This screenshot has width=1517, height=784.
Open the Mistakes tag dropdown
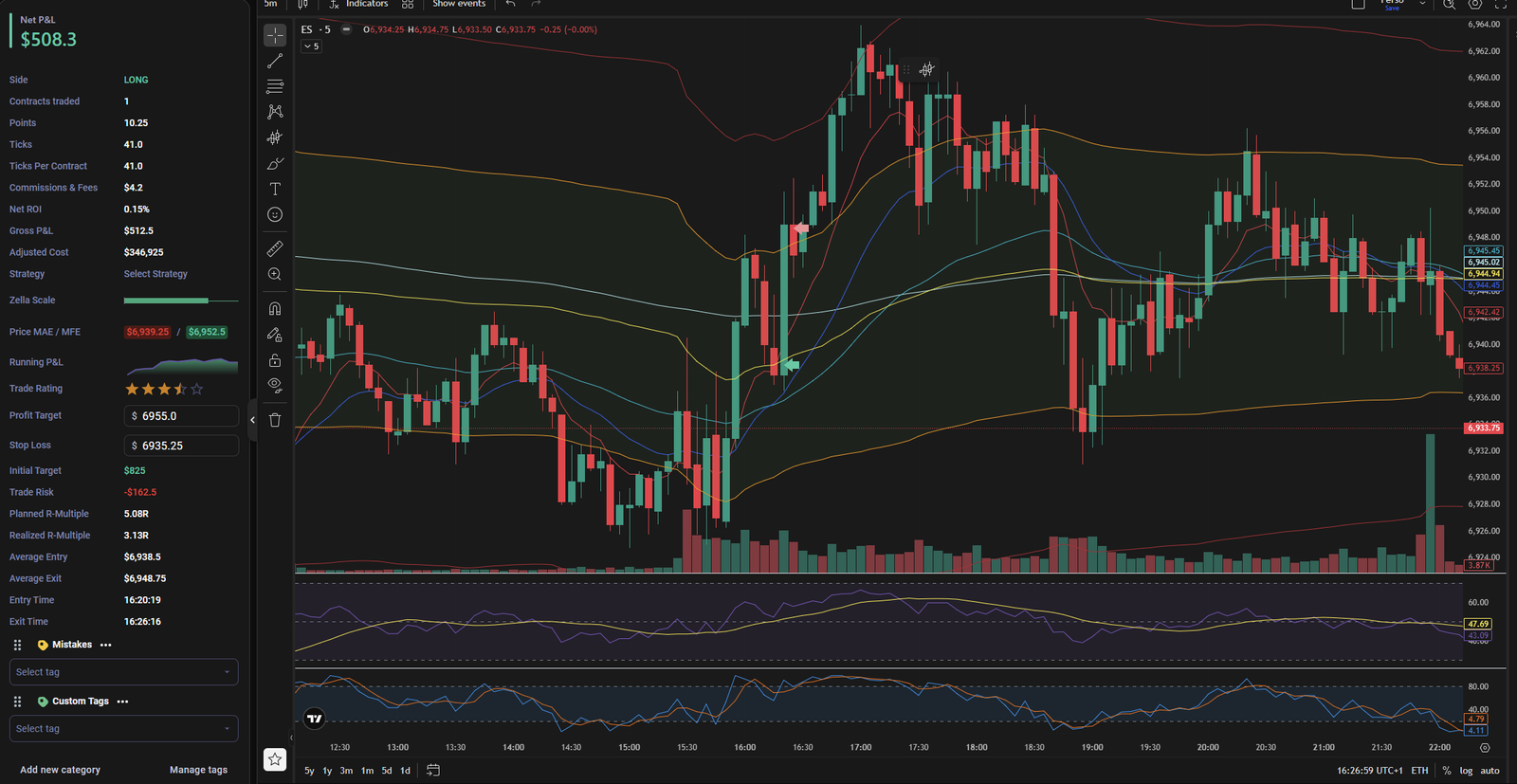coord(123,672)
